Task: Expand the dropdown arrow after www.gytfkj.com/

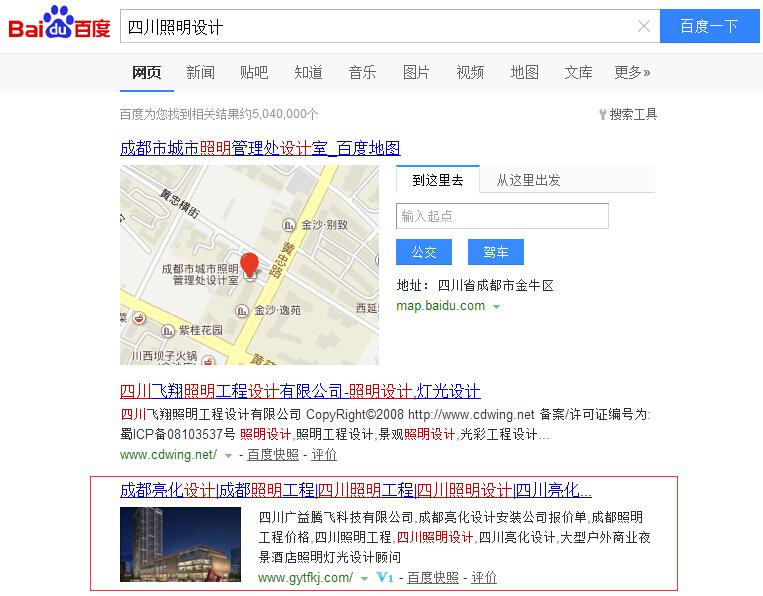Action: [364, 578]
